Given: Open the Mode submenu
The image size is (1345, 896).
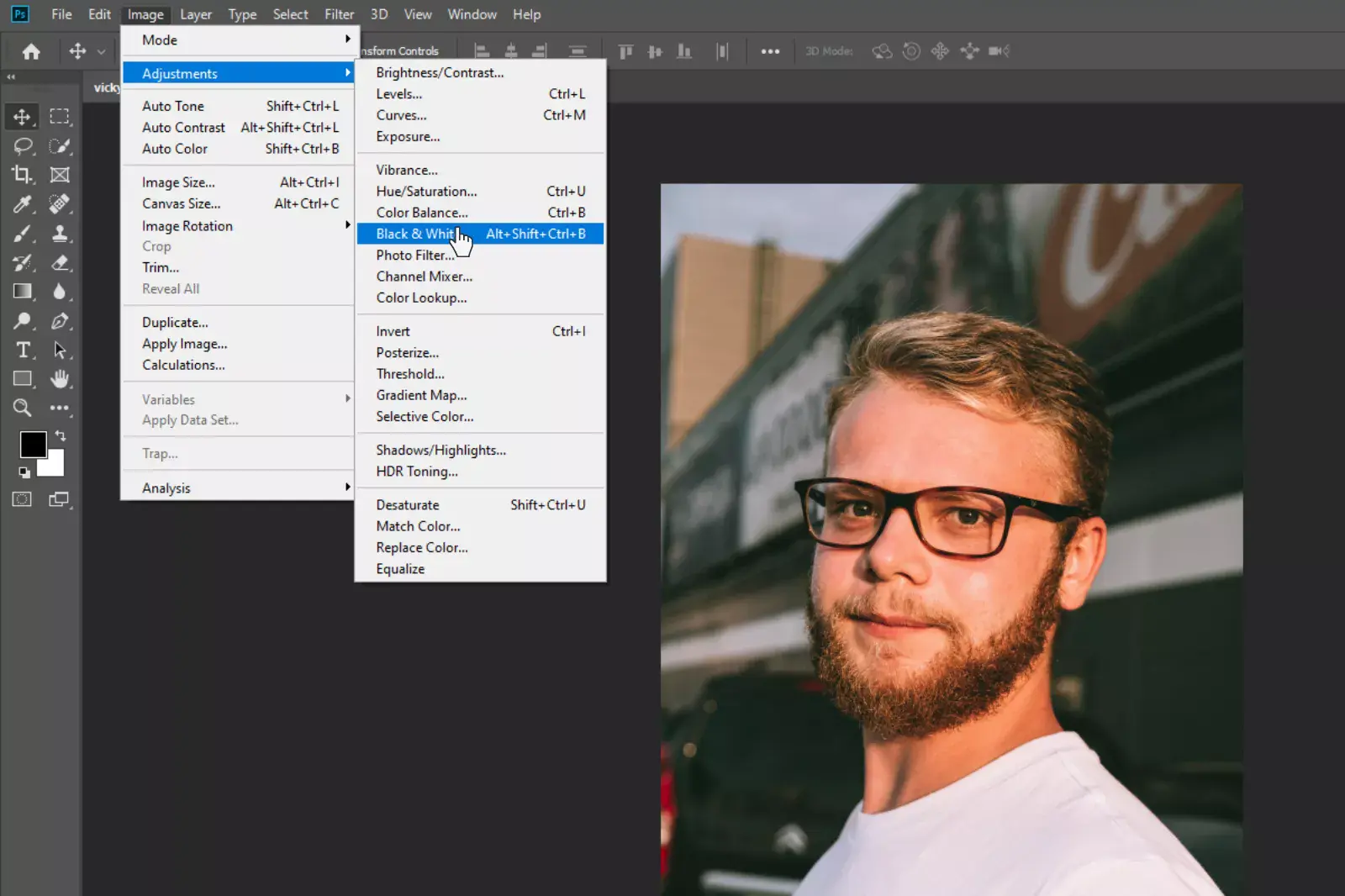Looking at the screenshot, I should click(160, 40).
